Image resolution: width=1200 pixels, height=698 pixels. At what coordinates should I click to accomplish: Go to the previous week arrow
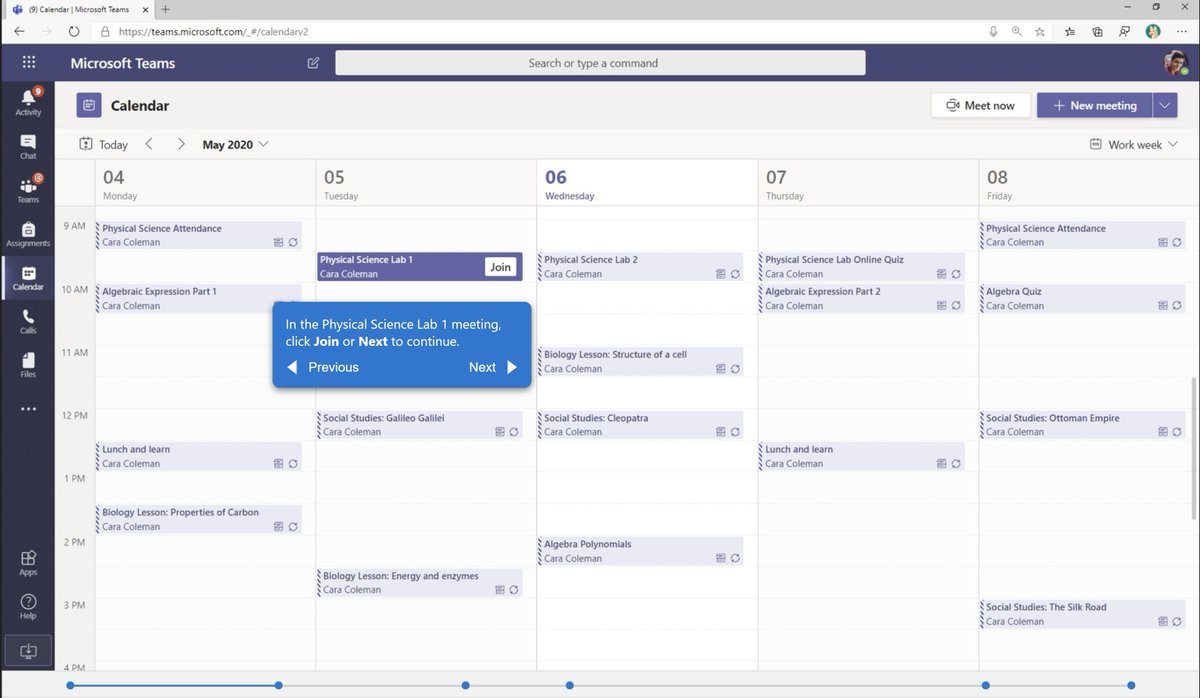coord(149,144)
